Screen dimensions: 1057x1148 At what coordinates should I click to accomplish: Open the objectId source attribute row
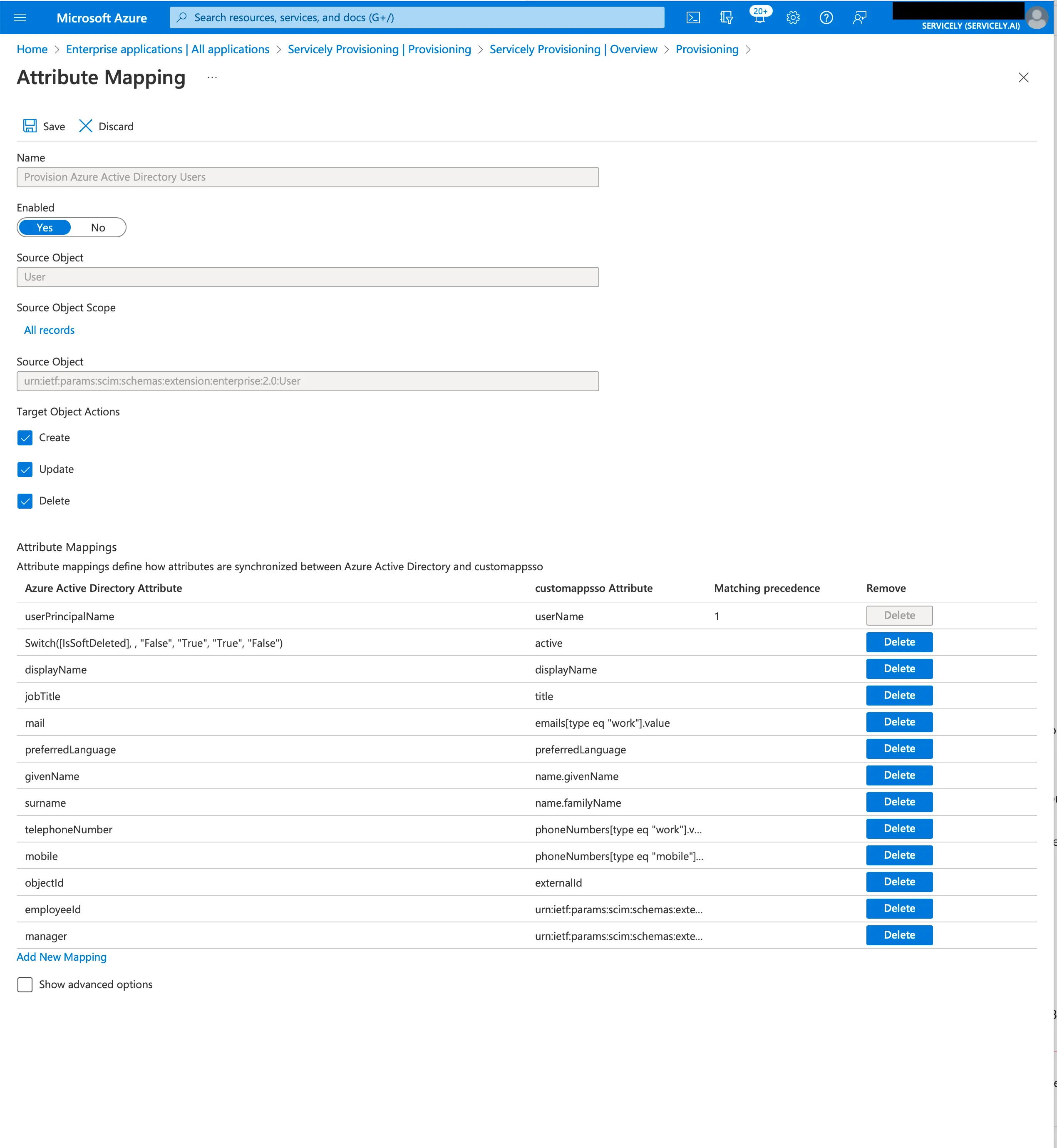coord(44,882)
